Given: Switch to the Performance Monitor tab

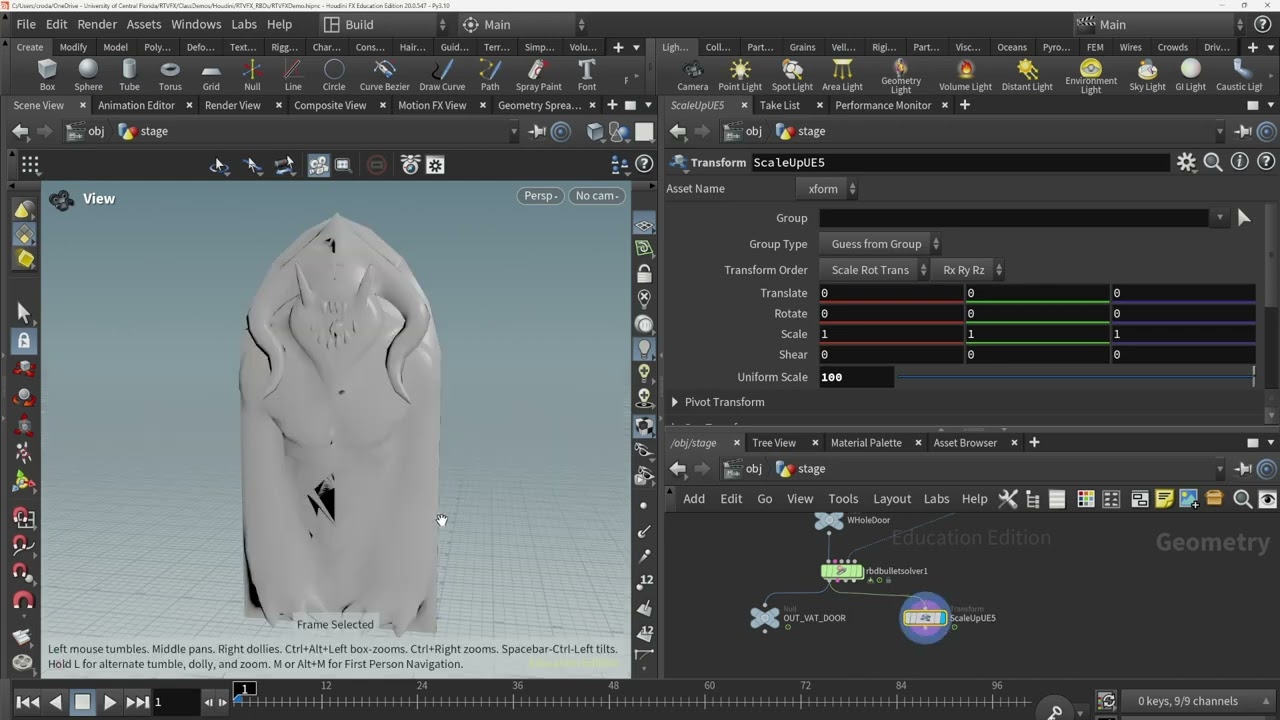Looking at the screenshot, I should click(x=883, y=105).
